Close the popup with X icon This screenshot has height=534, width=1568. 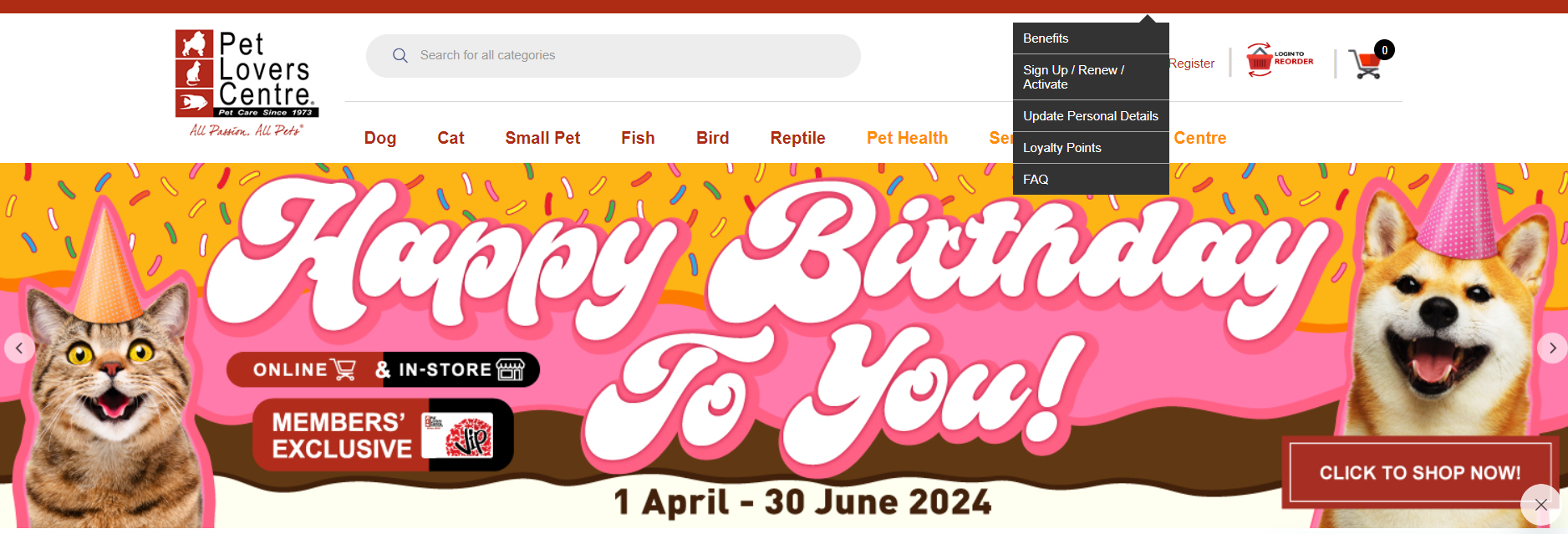point(1540,505)
